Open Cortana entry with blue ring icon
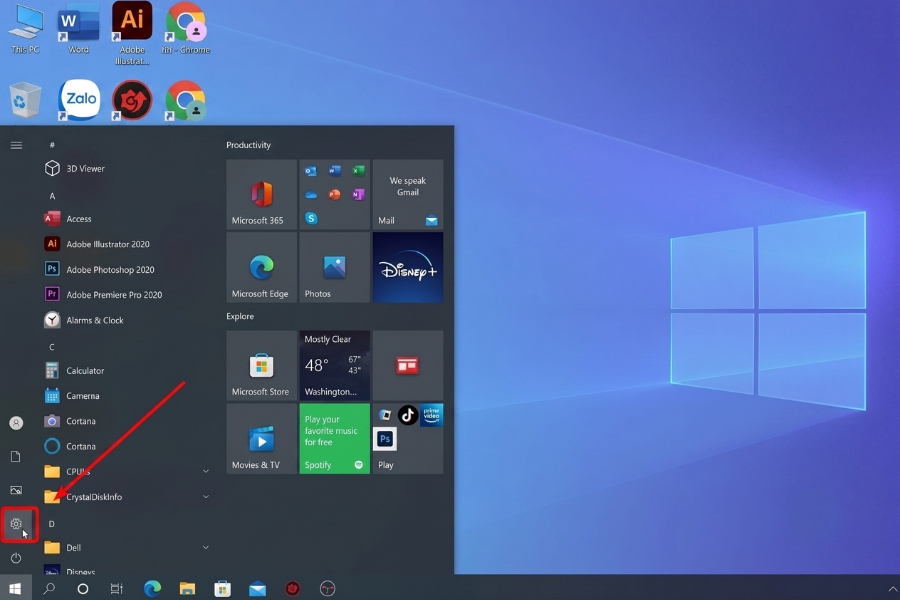The image size is (900, 600). (126, 446)
